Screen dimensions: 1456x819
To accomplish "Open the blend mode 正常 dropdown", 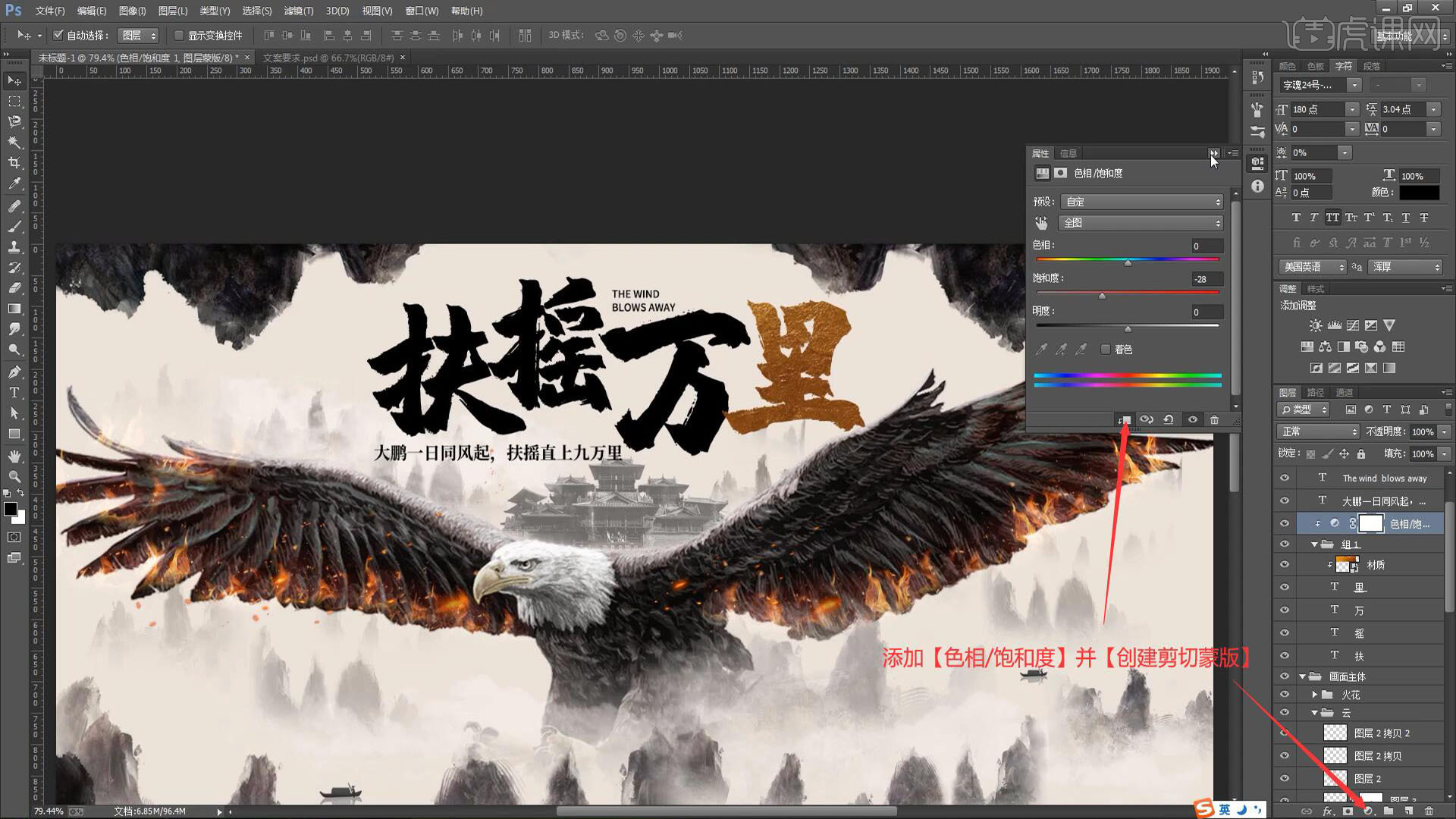I will 1318,431.
